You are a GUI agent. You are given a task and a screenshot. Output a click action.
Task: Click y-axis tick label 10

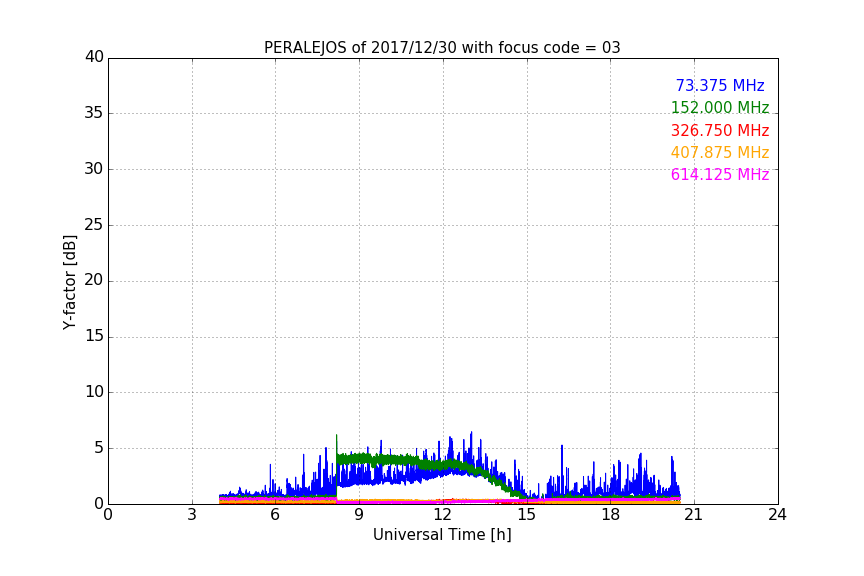click(x=94, y=392)
